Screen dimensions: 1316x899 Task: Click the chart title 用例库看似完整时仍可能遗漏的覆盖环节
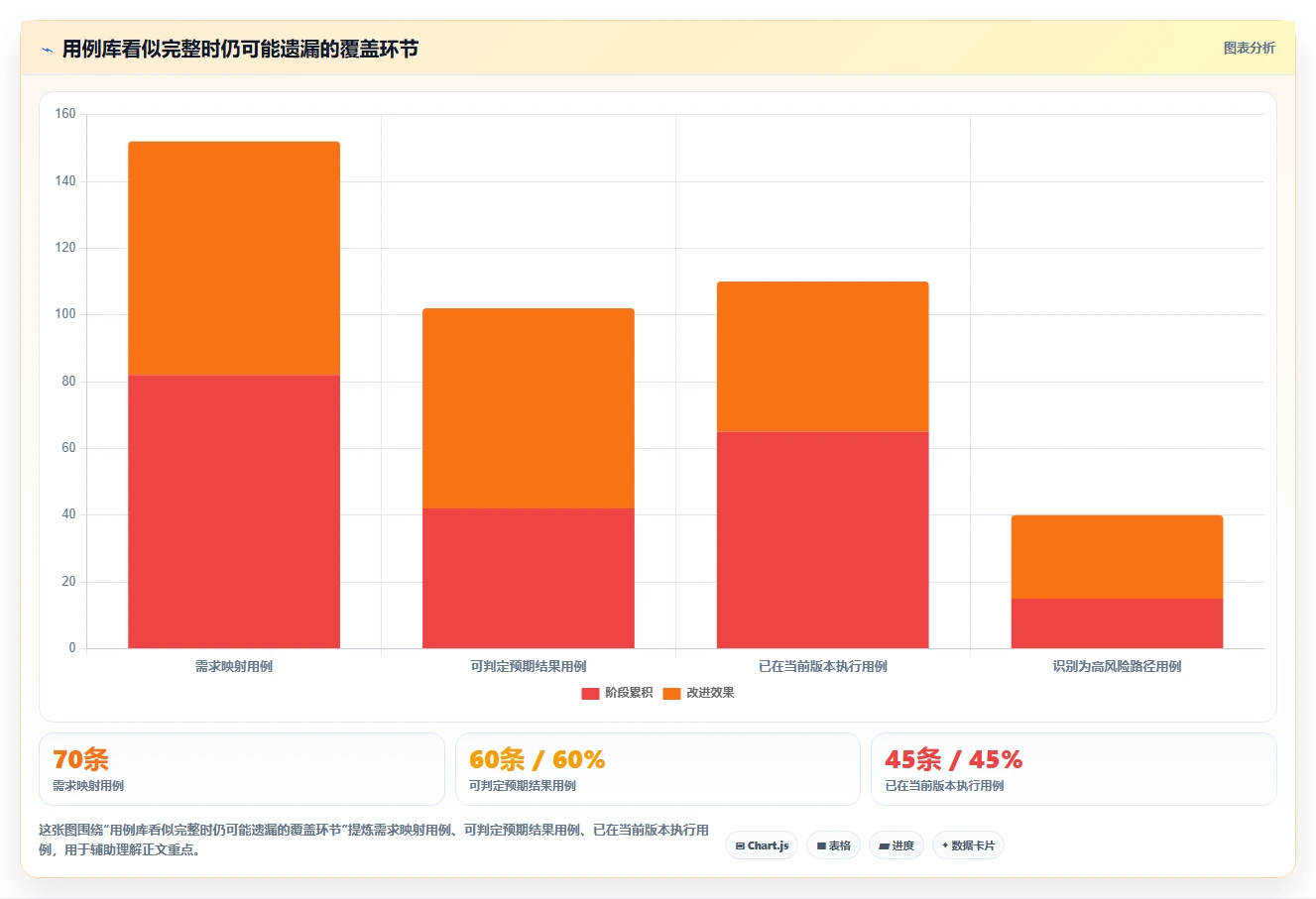240,49
